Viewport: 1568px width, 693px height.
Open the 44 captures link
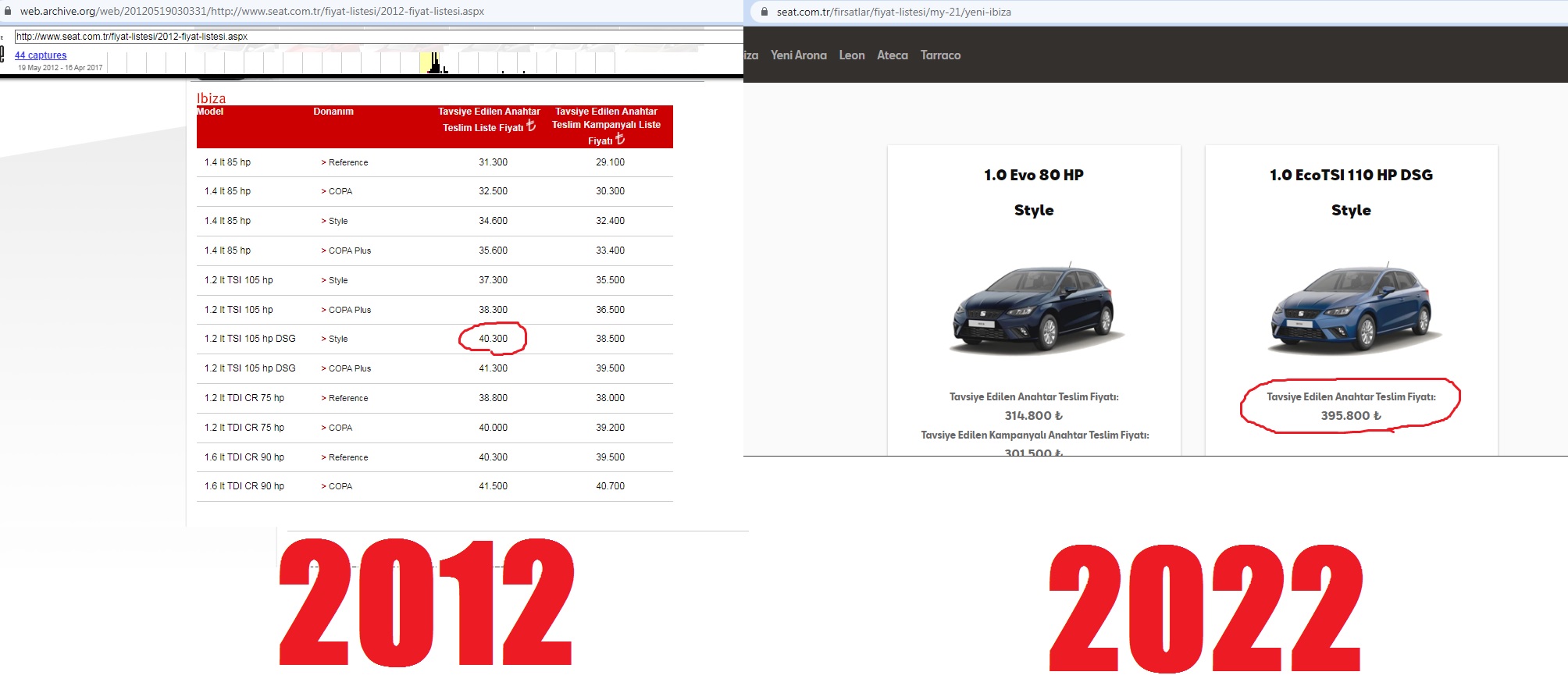[x=41, y=55]
